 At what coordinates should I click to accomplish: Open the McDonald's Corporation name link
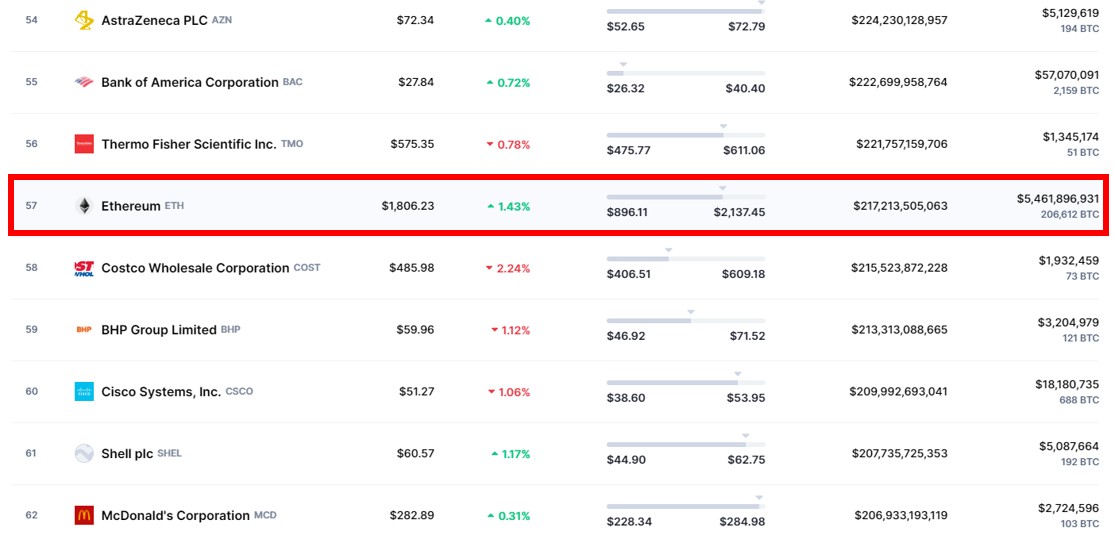pyautogui.click(x=175, y=516)
